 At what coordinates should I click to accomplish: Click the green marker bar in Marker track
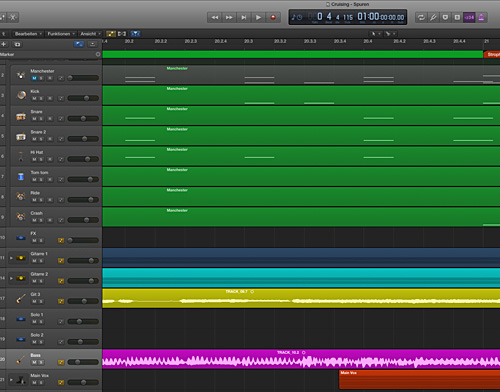(293, 54)
